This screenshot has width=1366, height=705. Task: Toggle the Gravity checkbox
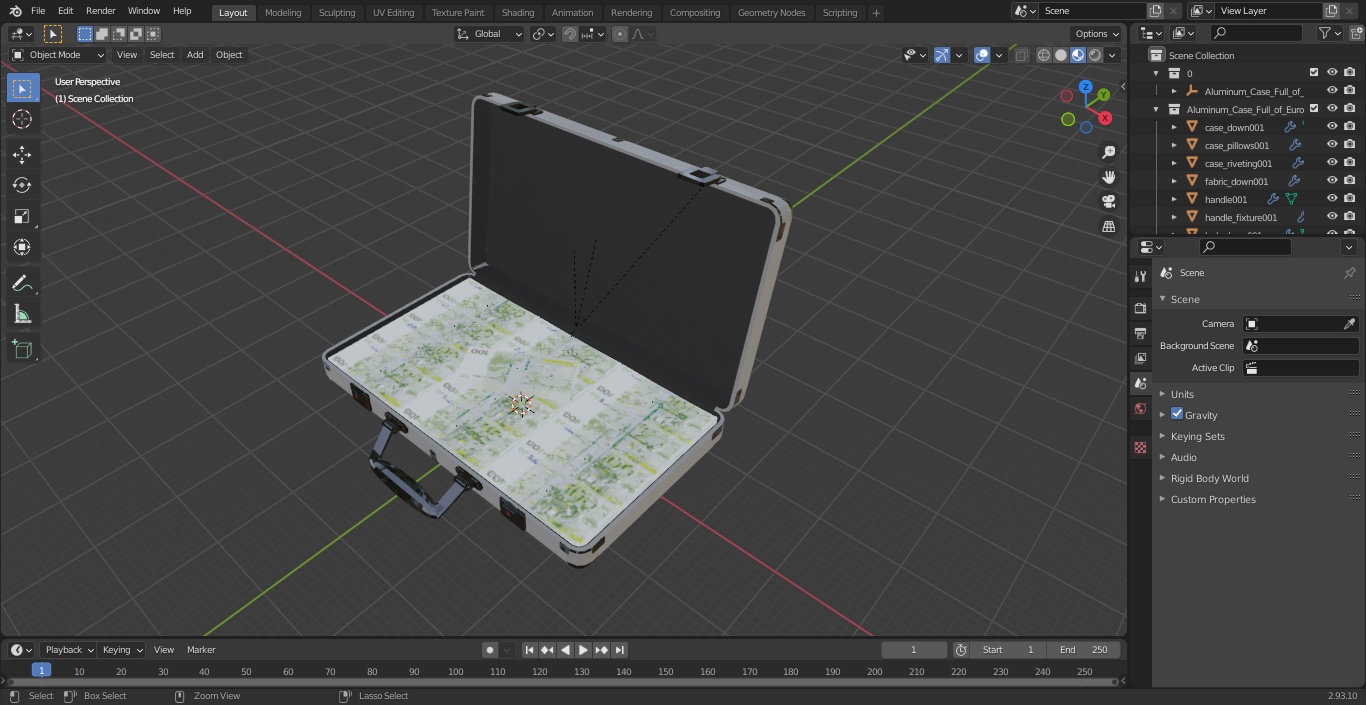pos(1177,414)
